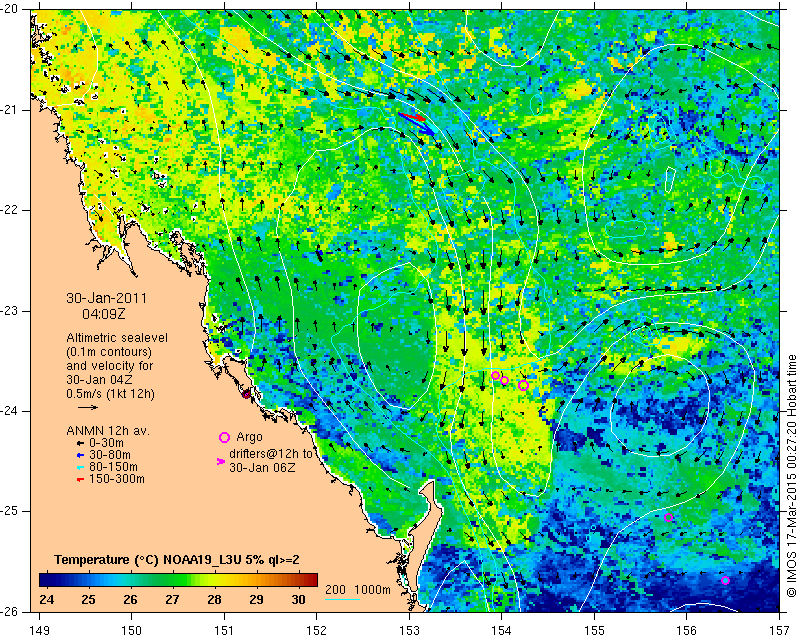Click the magenta drifter arrow legend symbol

tap(221, 461)
